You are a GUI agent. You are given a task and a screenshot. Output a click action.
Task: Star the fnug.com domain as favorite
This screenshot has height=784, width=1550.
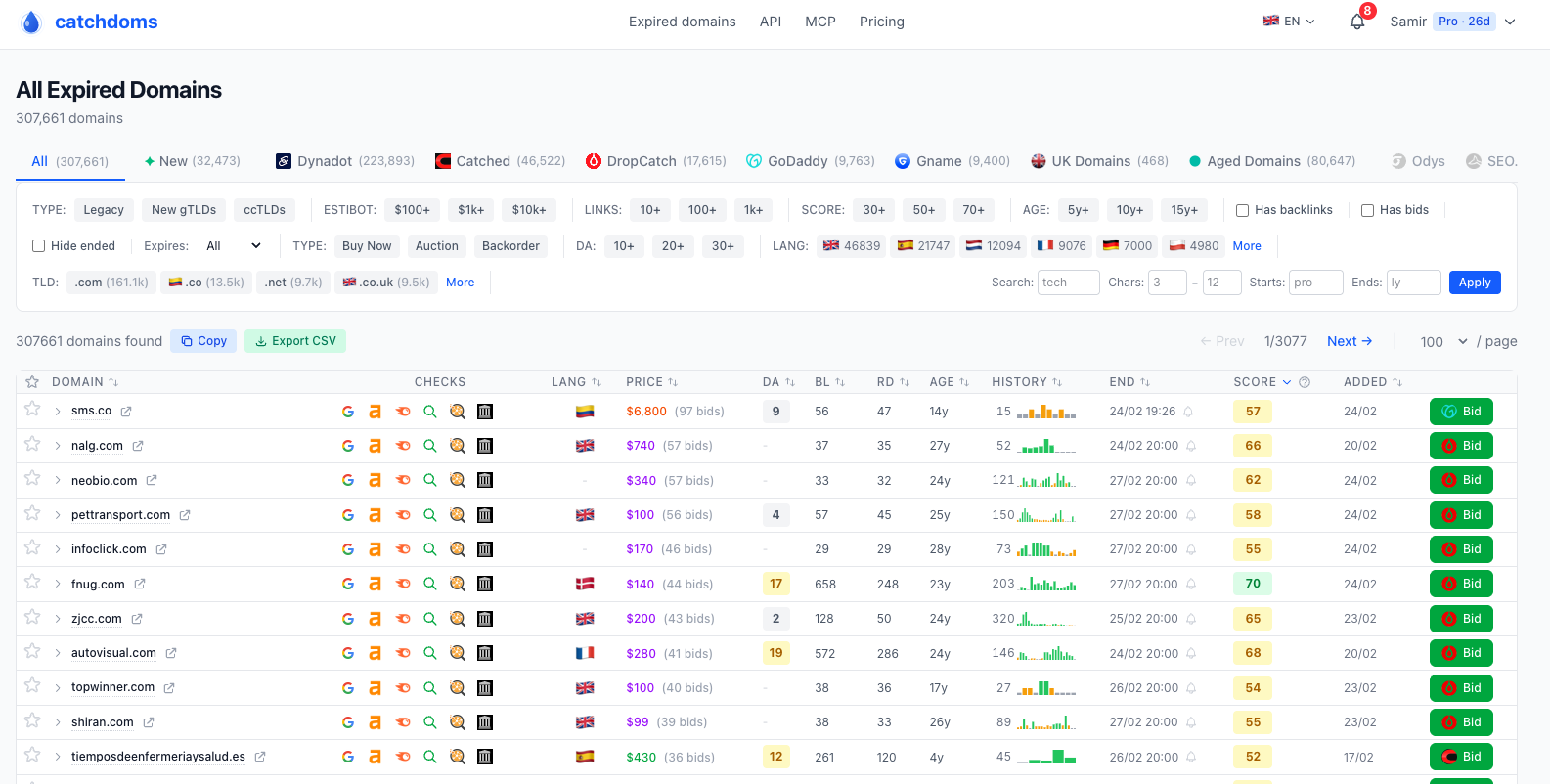point(32,583)
